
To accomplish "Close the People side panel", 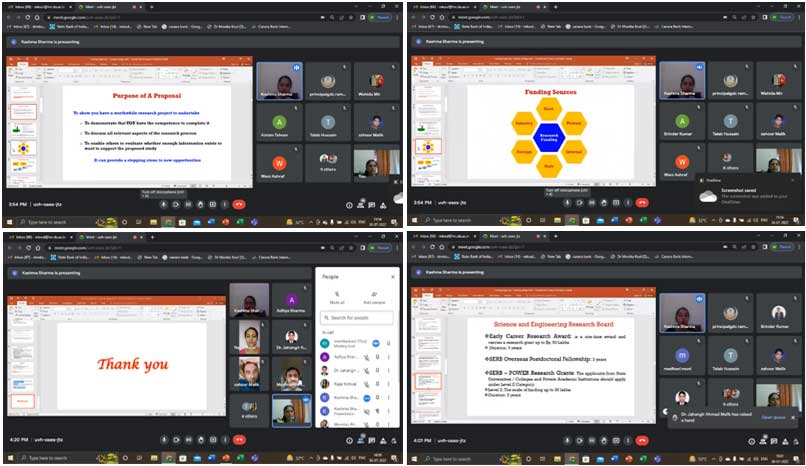I will coord(392,275).
